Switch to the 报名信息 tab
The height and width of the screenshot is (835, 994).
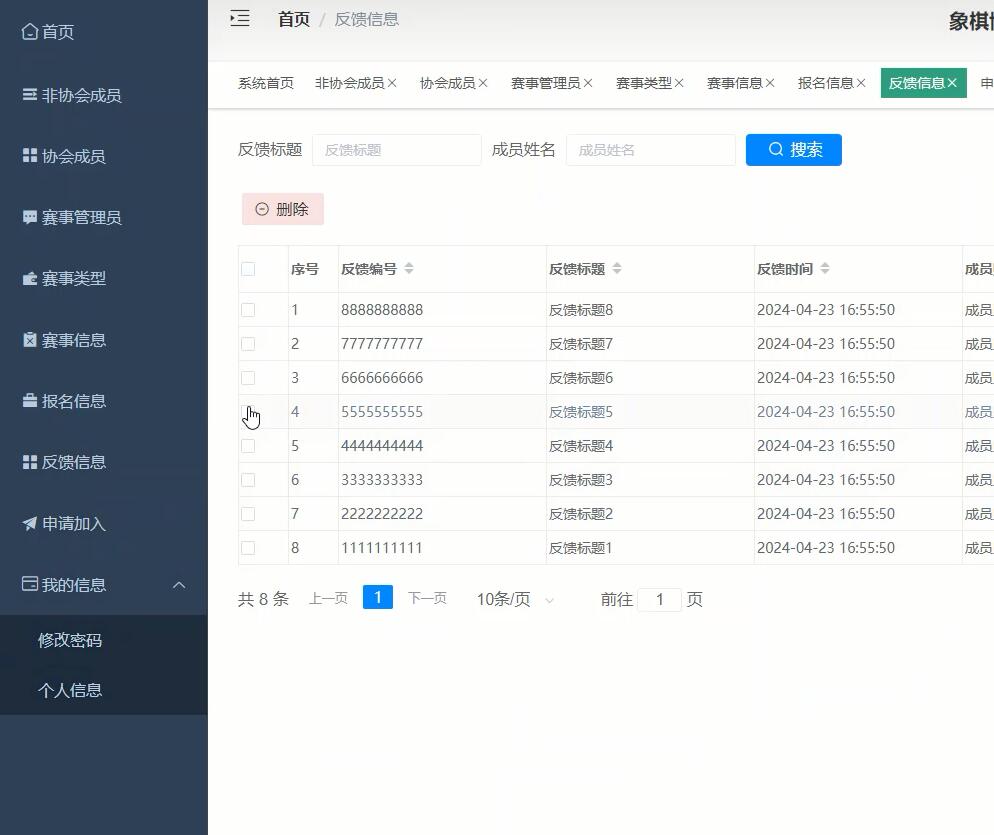click(825, 83)
